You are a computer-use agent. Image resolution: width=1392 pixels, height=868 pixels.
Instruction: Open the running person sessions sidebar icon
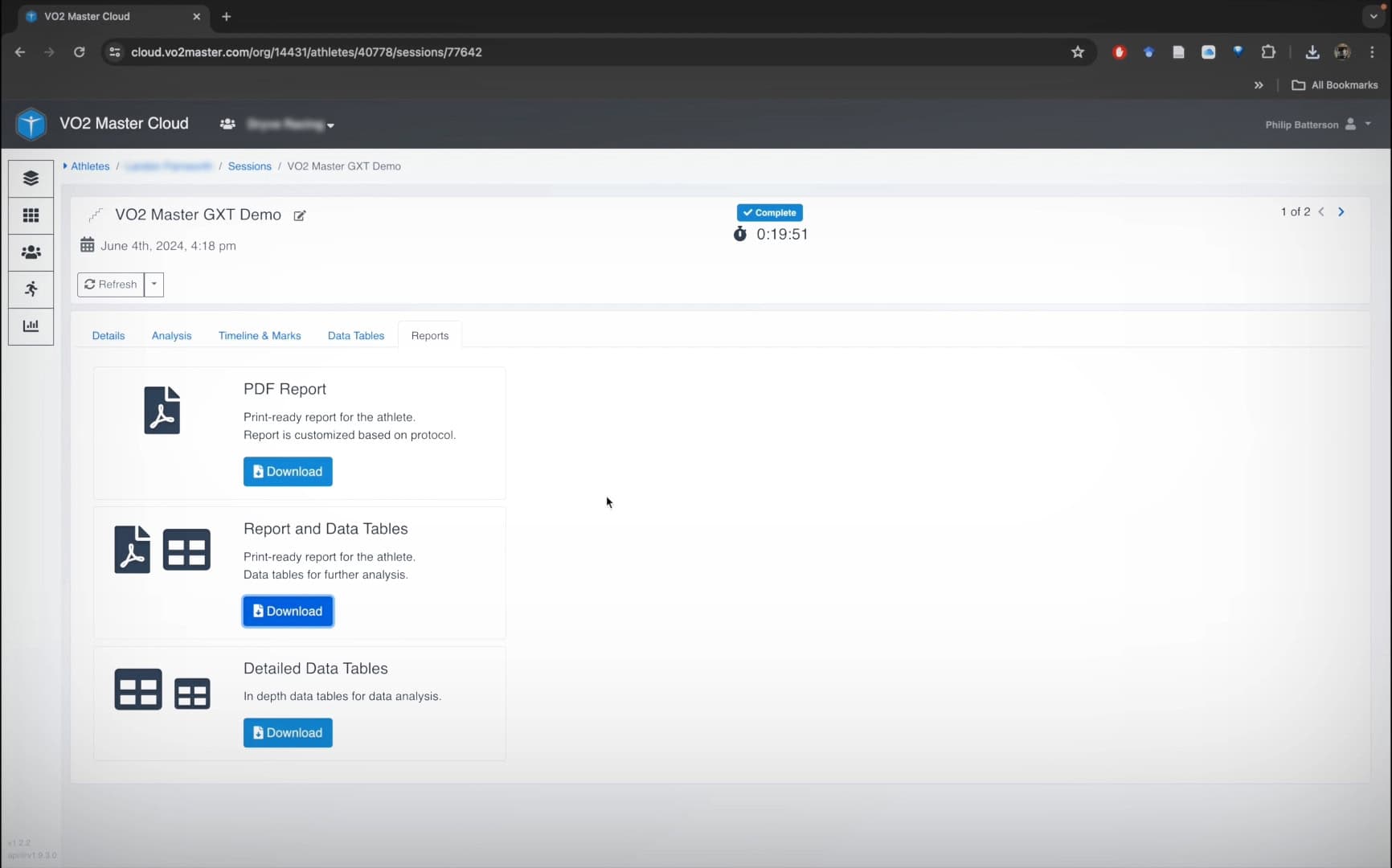pyautogui.click(x=31, y=289)
